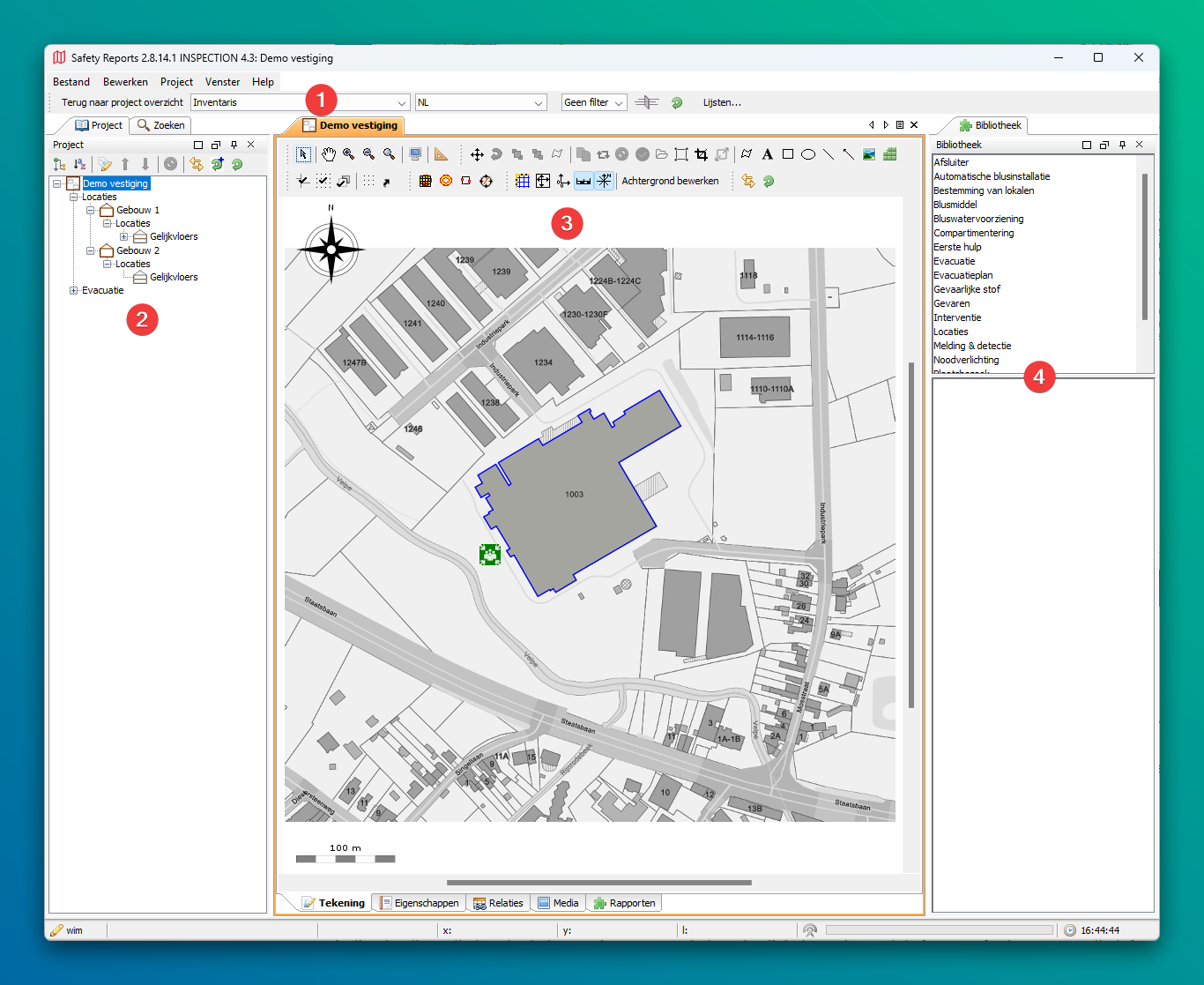
Task: Select the hand pan tool
Action: pos(329,154)
